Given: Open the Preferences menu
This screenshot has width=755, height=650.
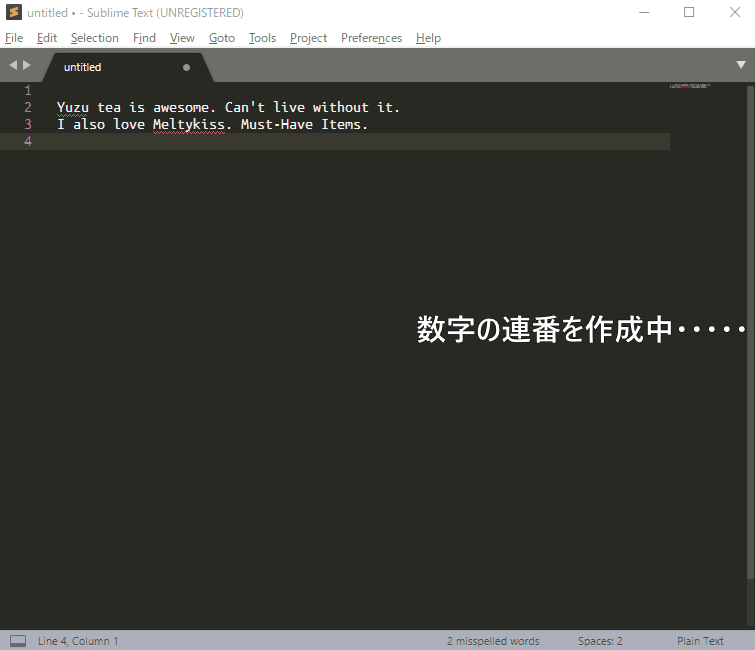Looking at the screenshot, I should tap(371, 38).
